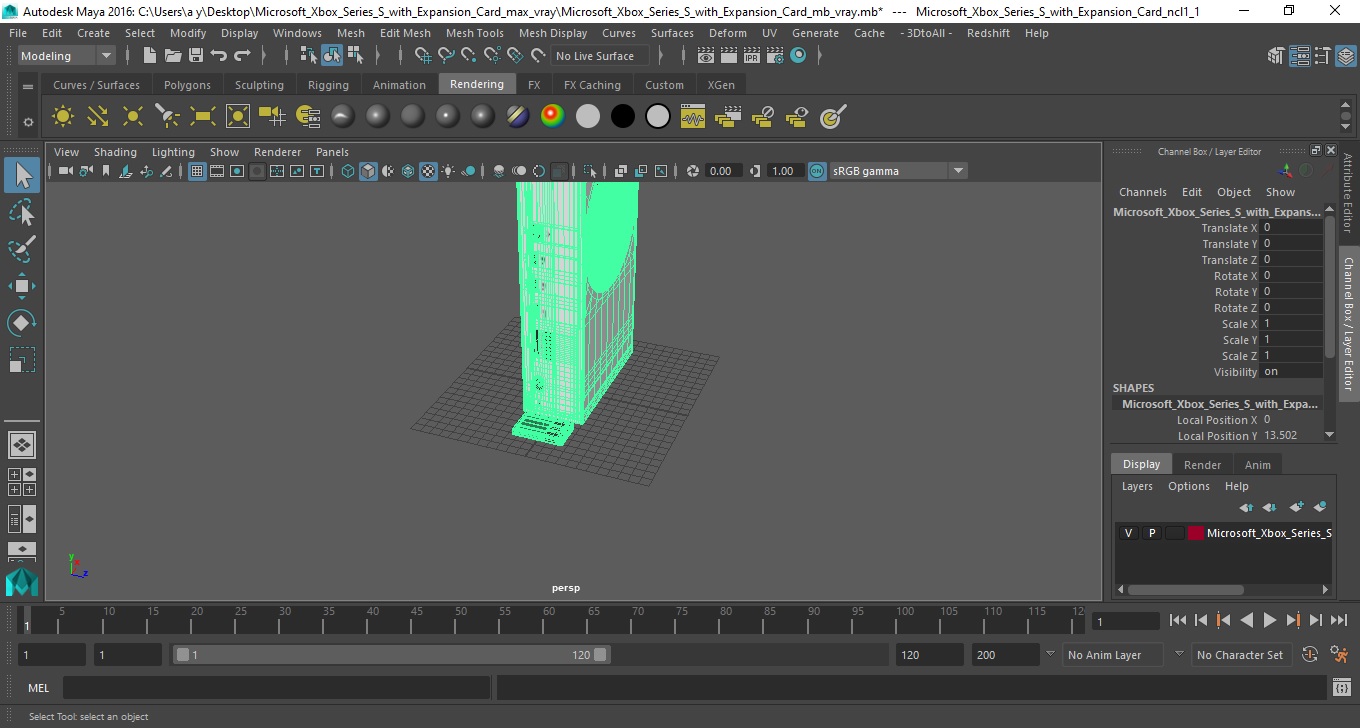Switch to the Polygons shelf tab
This screenshot has width=1360, height=728.
(x=187, y=85)
